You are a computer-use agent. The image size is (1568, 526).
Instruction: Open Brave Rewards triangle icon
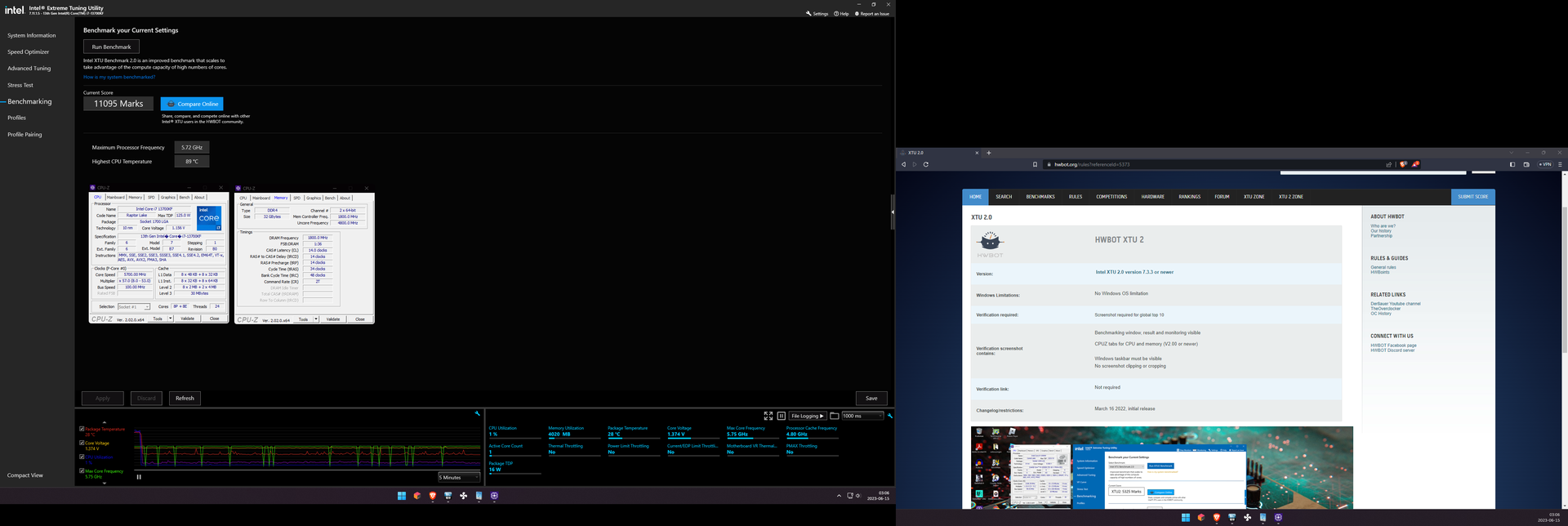[1415, 164]
